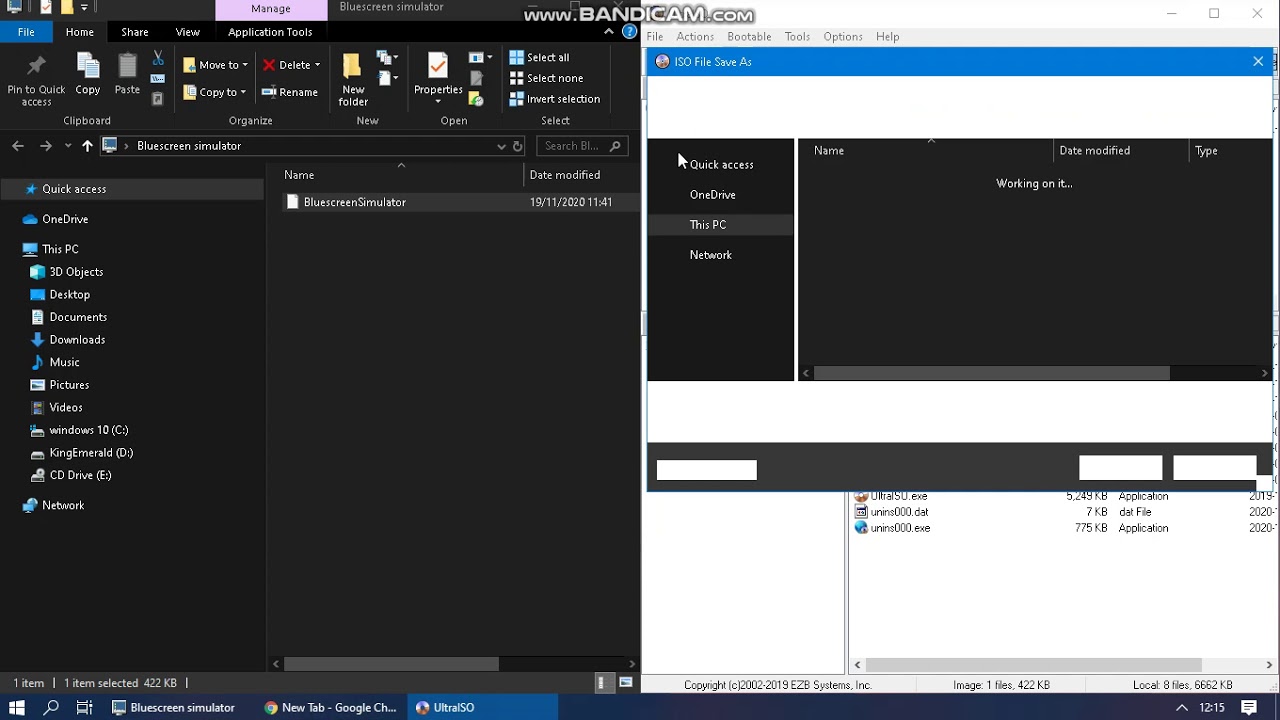Expand the New item dropdown
Screen dimensions: 1280x720
387,58
